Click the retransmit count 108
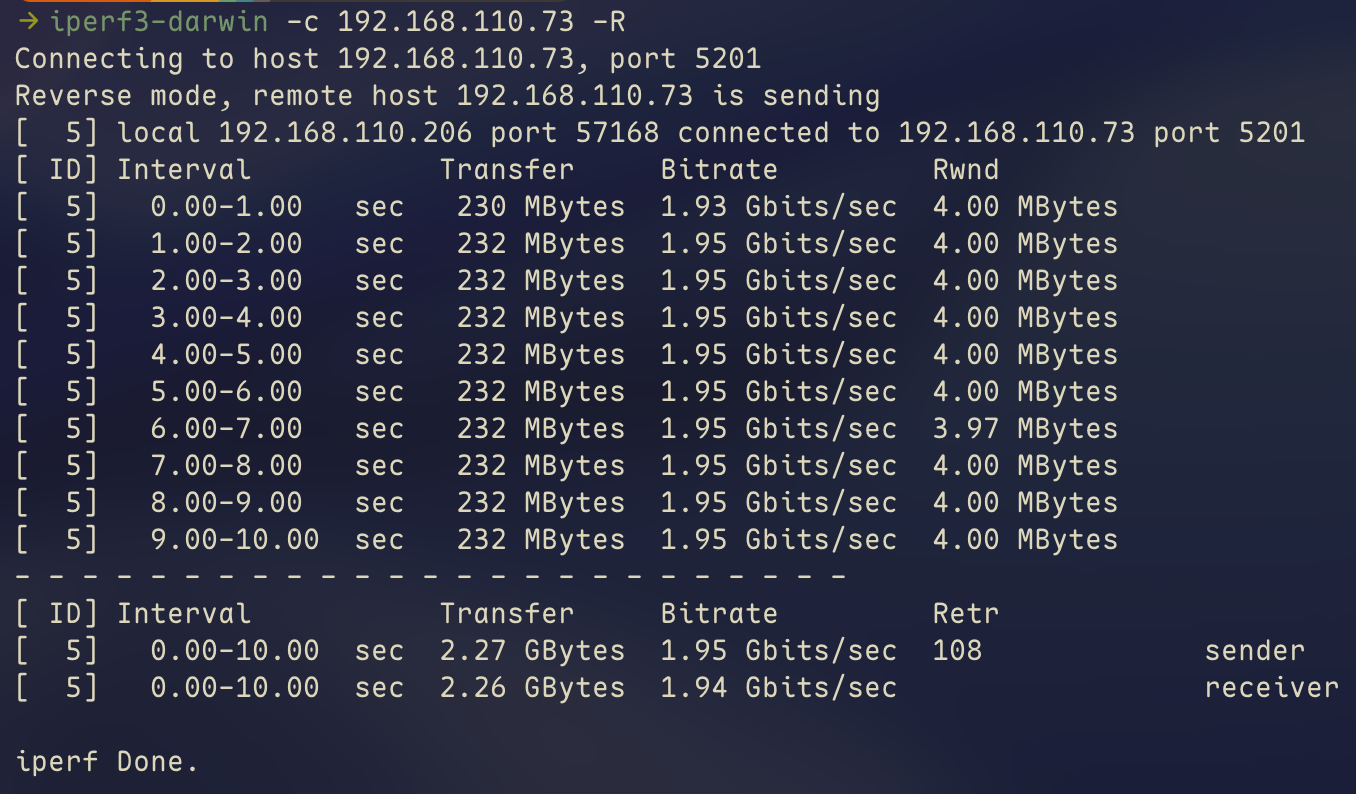Viewport: 1356px width, 794px height. (958, 651)
